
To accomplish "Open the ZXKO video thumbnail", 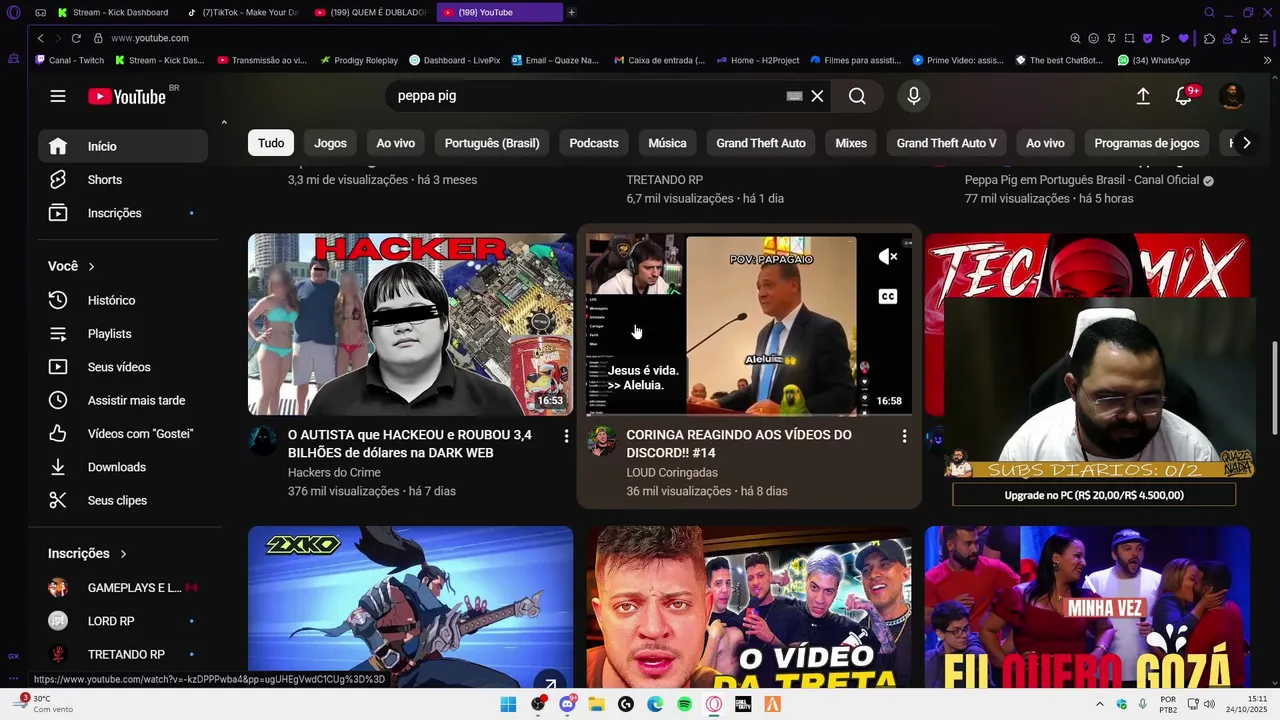I will click(x=410, y=607).
